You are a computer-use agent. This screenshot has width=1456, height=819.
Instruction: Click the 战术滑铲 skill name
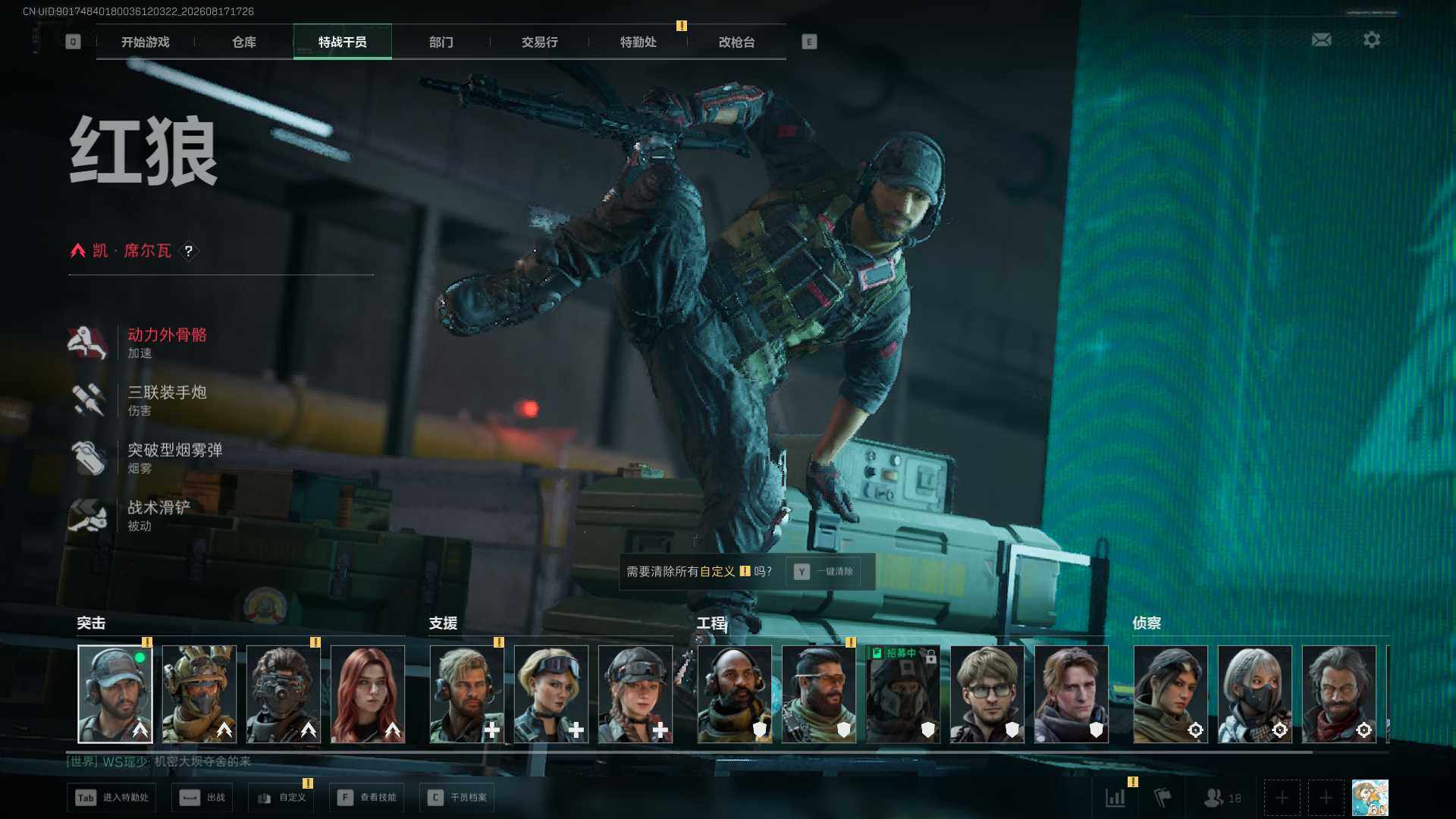click(x=158, y=507)
